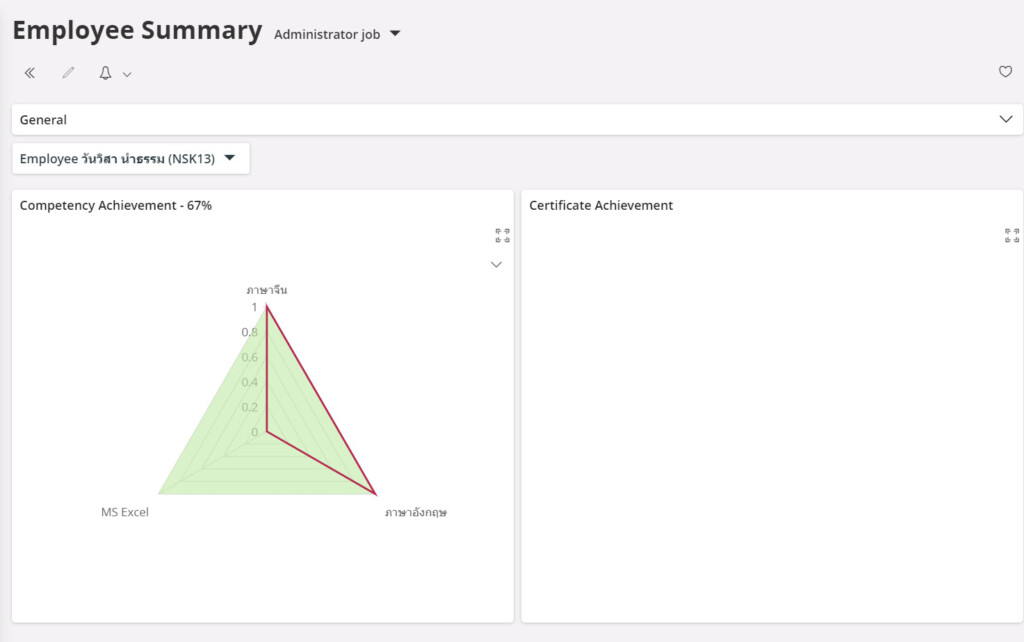
Task: Click the bell notification icon
Action: (105, 73)
